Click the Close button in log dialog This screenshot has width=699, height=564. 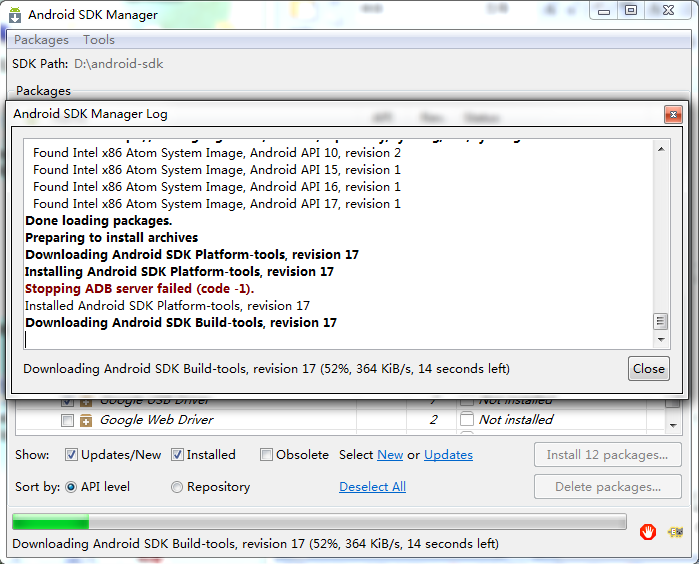[649, 369]
